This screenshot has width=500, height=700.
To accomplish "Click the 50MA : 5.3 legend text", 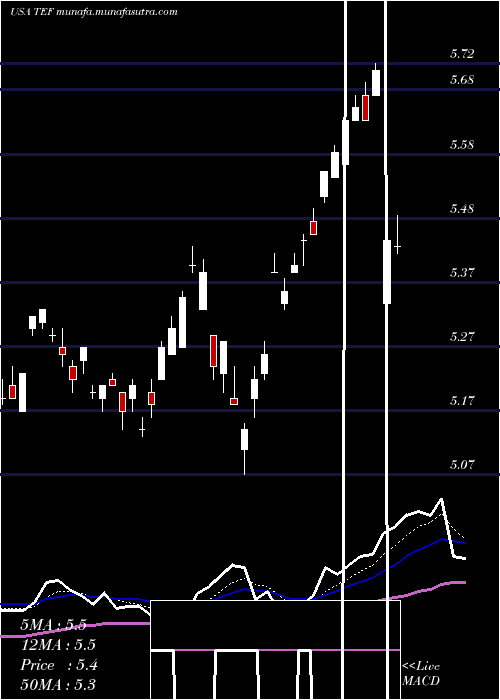I will pyautogui.click(x=58, y=685).
